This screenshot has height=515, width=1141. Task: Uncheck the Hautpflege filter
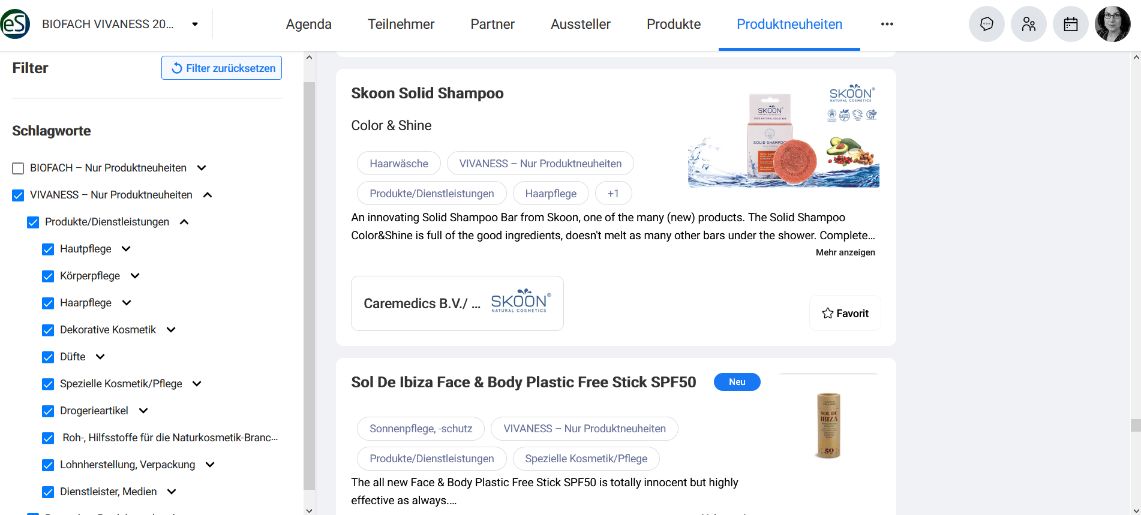48,249
